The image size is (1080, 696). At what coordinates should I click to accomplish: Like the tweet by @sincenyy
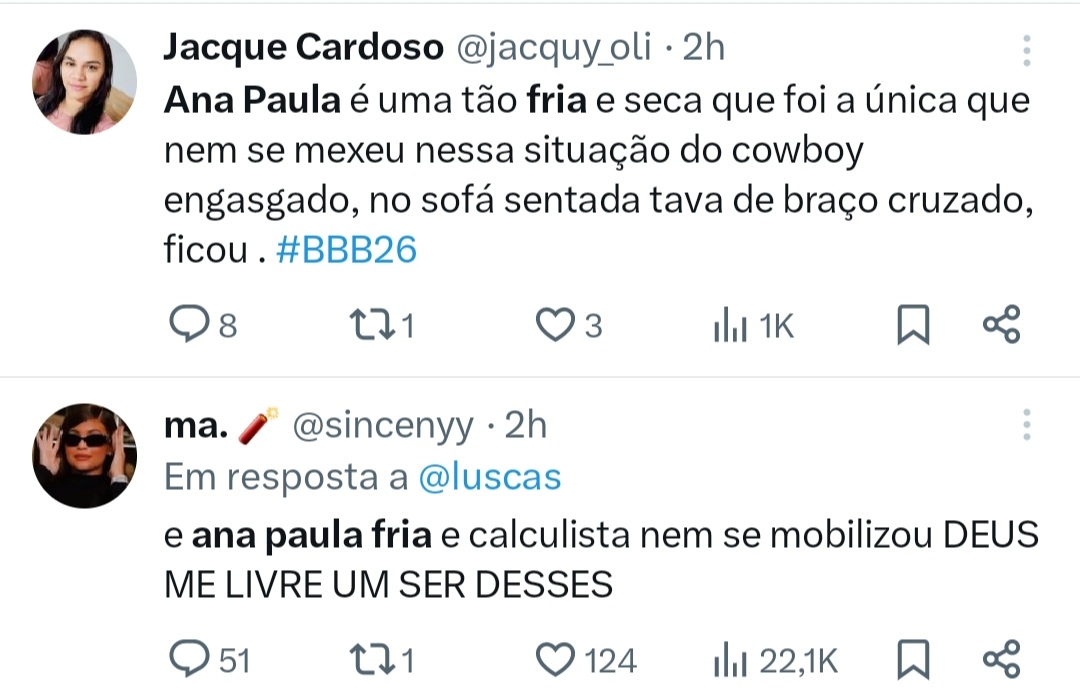tap(552, 660)
